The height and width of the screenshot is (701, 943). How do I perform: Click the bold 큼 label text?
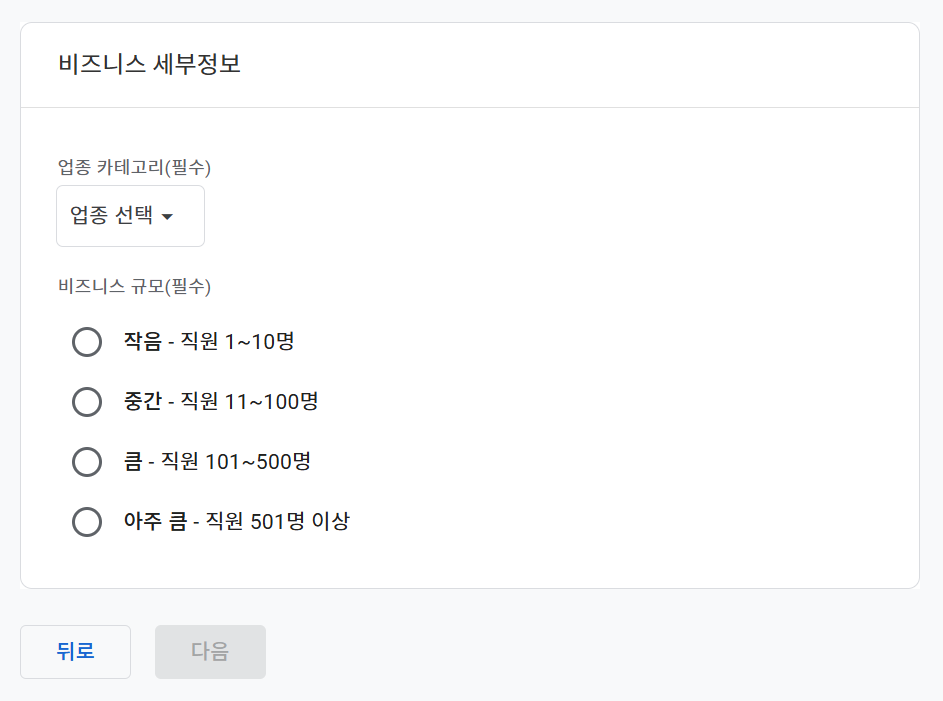(x=132, y=462)
